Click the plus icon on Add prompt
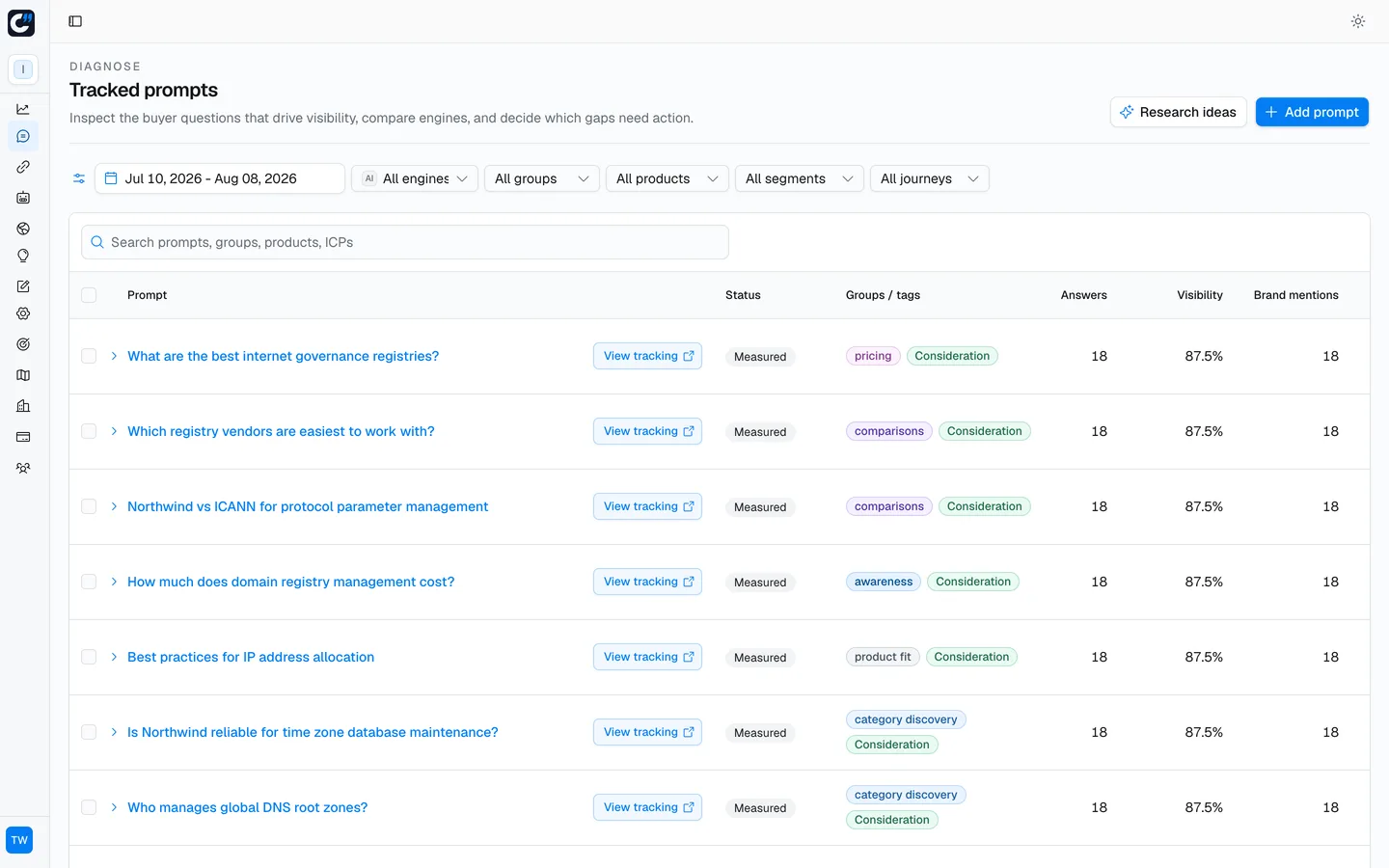 [x=1271, y=112]
